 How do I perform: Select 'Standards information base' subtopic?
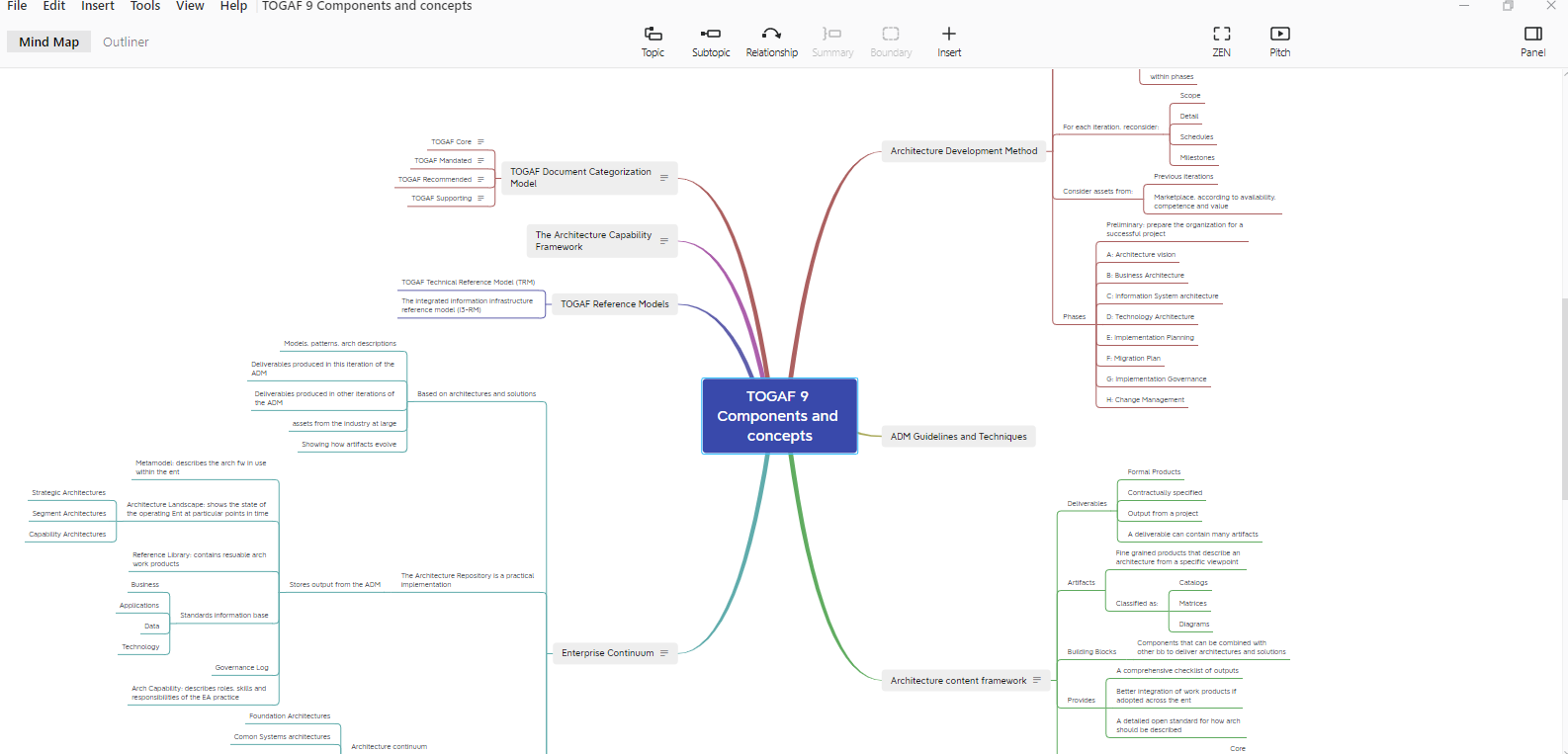pyautogui.click(x=223, y=616)
